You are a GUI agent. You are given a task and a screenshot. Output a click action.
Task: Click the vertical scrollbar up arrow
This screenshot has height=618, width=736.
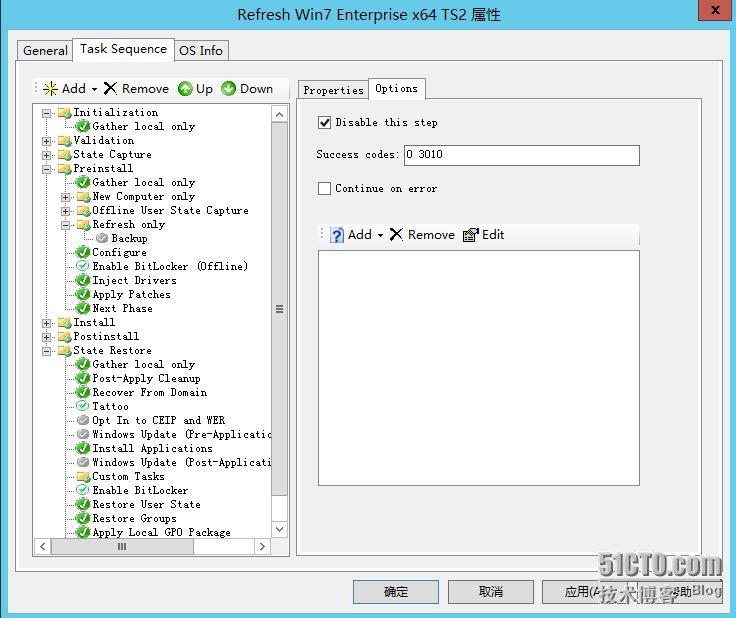coord(279,114)
